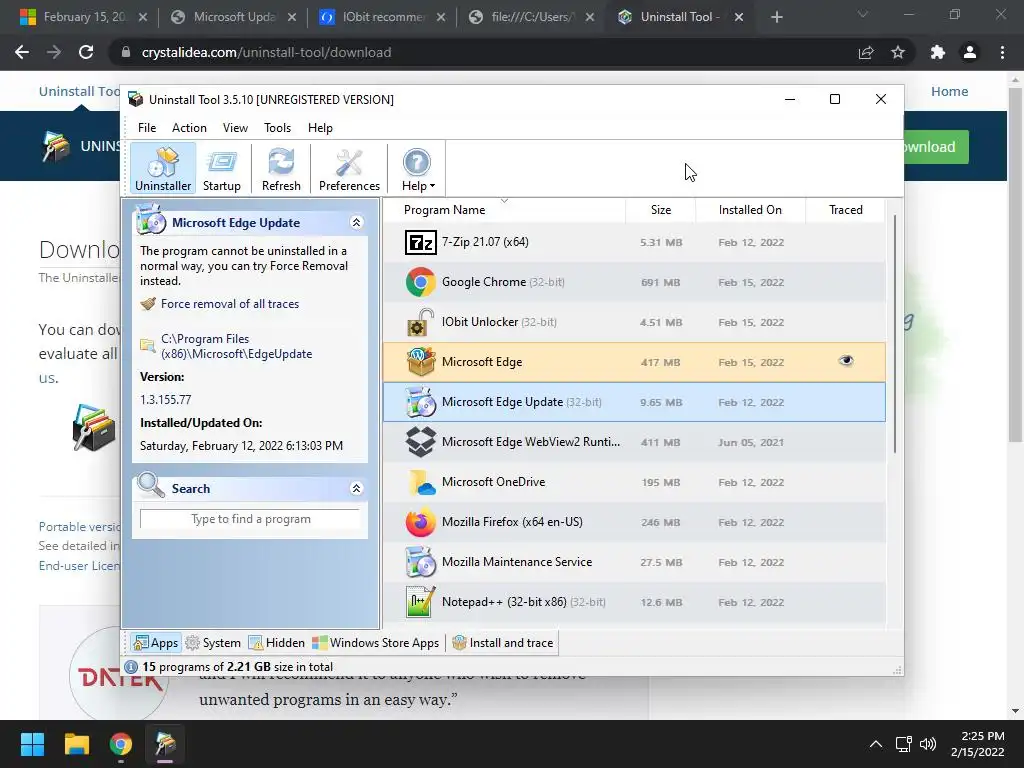Sort by the Size column header
This screenshot has height=768, width=1024.
[661, 210]
